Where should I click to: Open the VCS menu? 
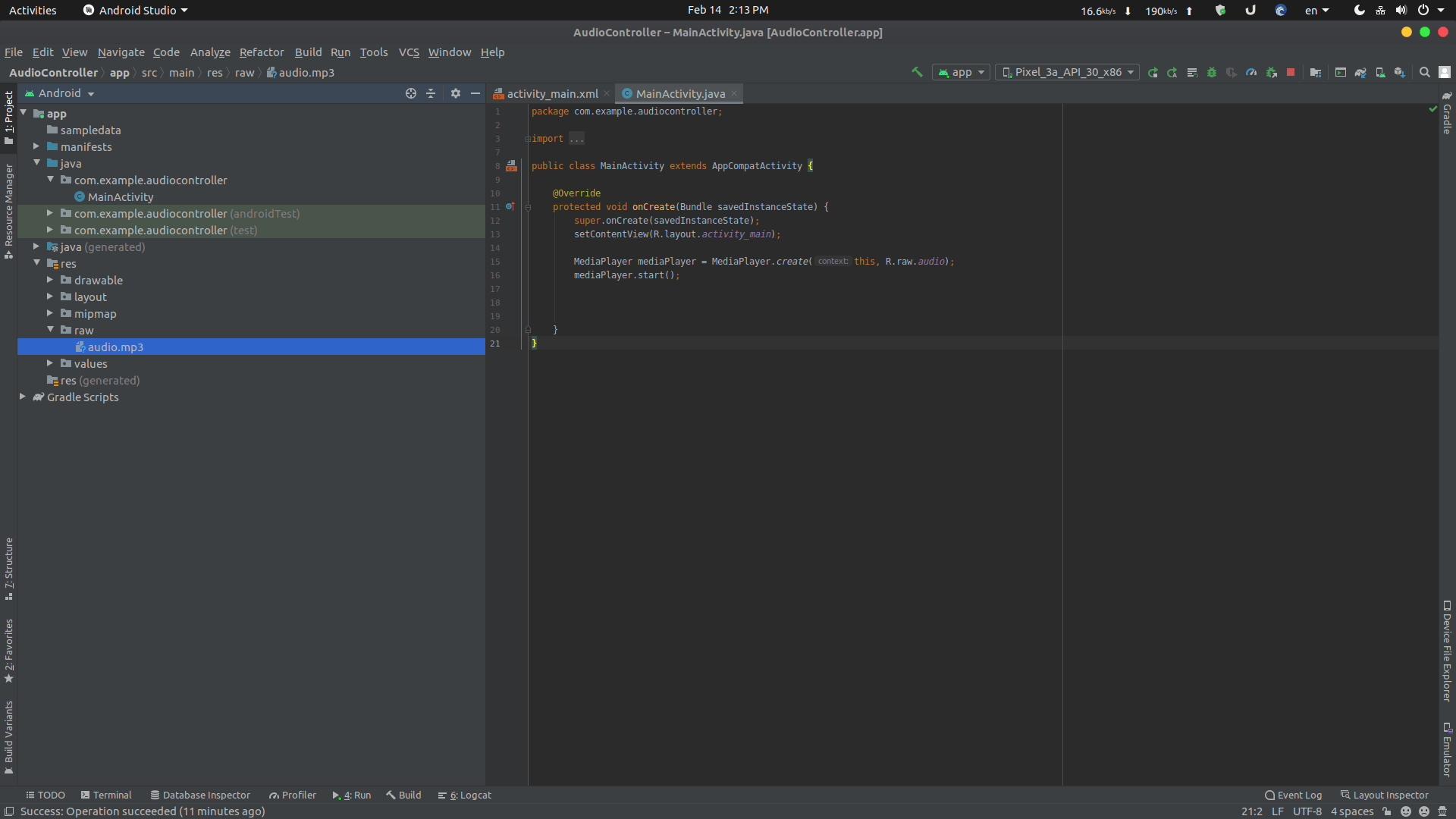(409, 52)
